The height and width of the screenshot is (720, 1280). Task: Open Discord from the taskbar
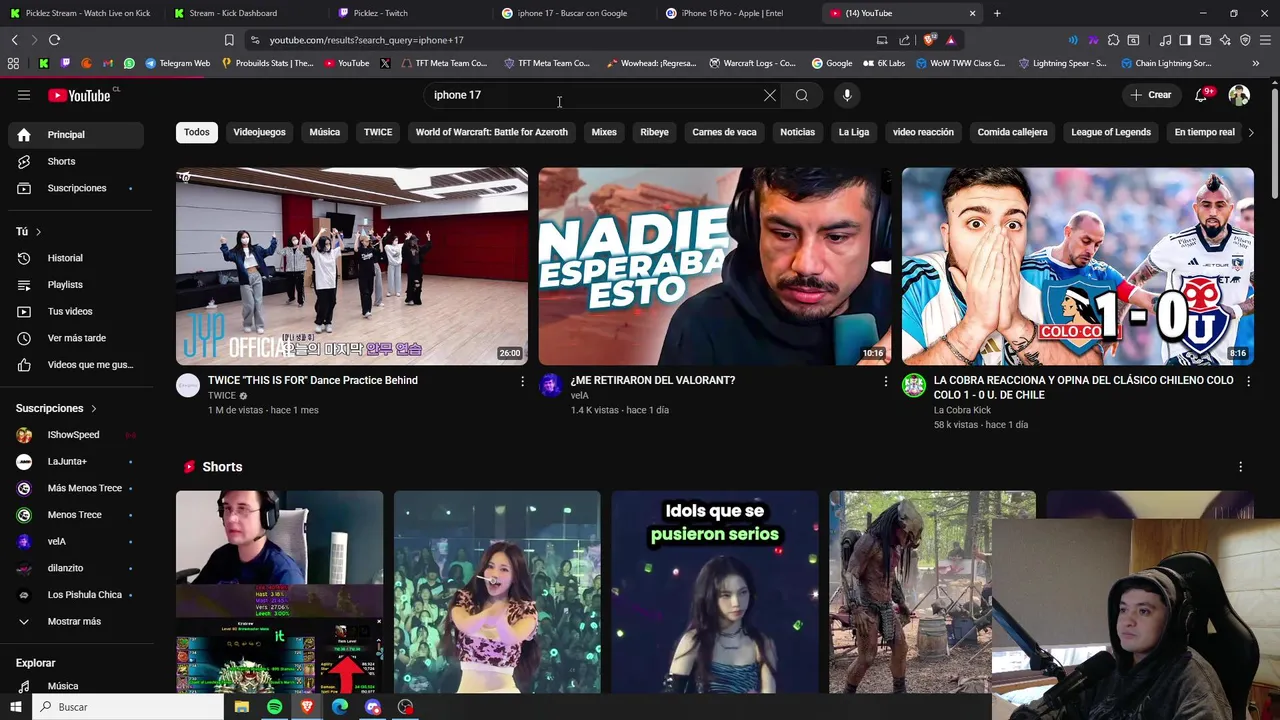[373, 707]
